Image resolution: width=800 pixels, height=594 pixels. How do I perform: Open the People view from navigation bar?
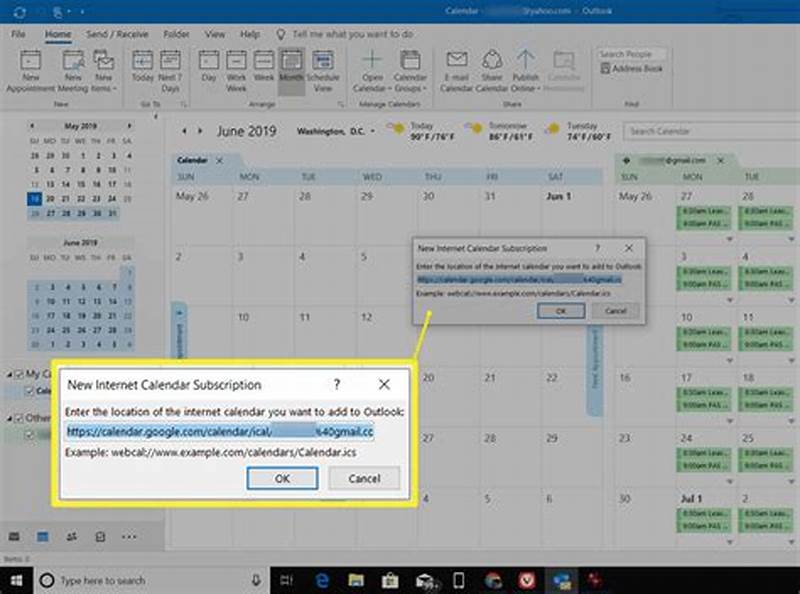tap(70, 536)
